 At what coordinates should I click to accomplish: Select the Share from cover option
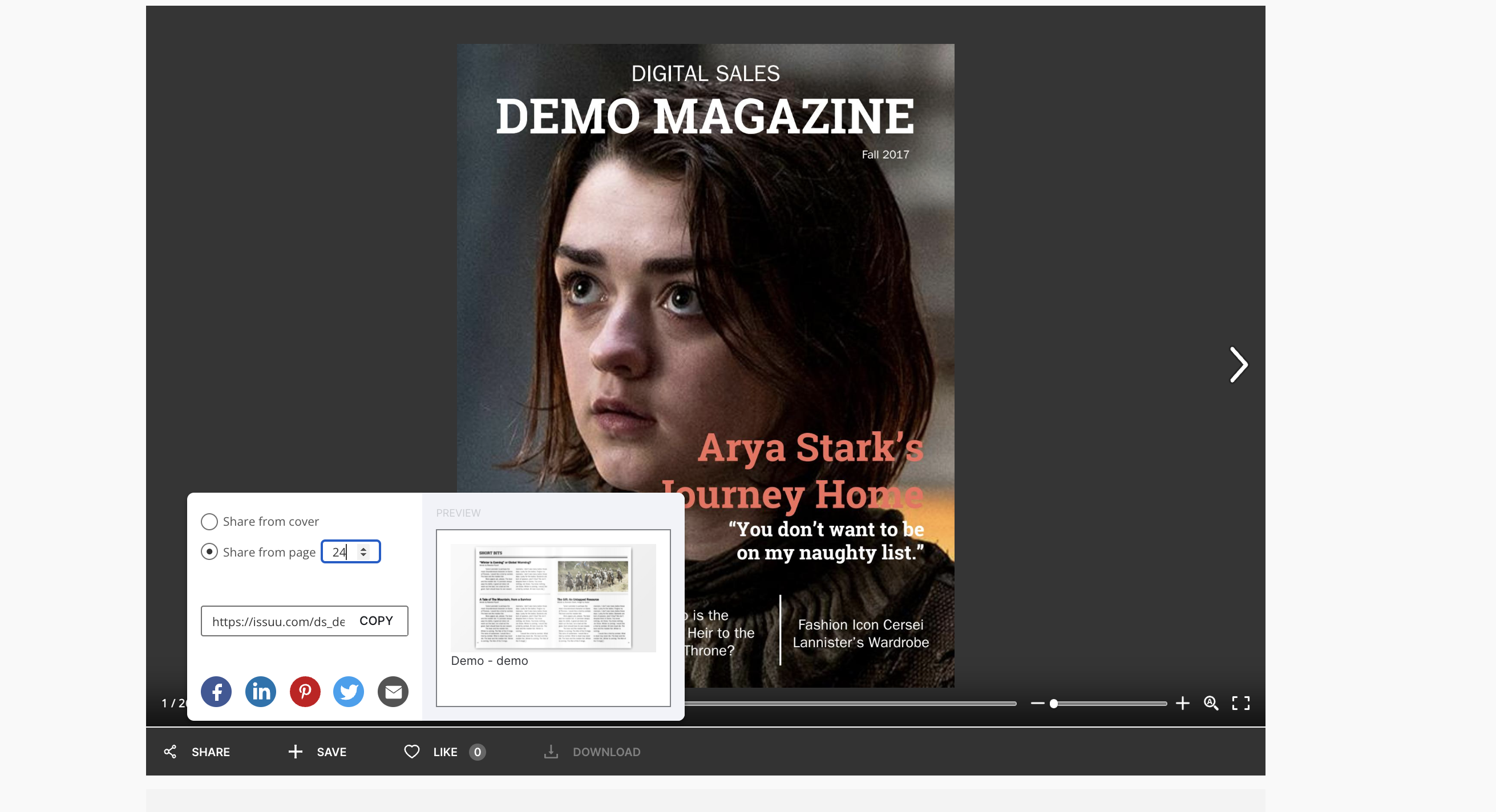208,521
